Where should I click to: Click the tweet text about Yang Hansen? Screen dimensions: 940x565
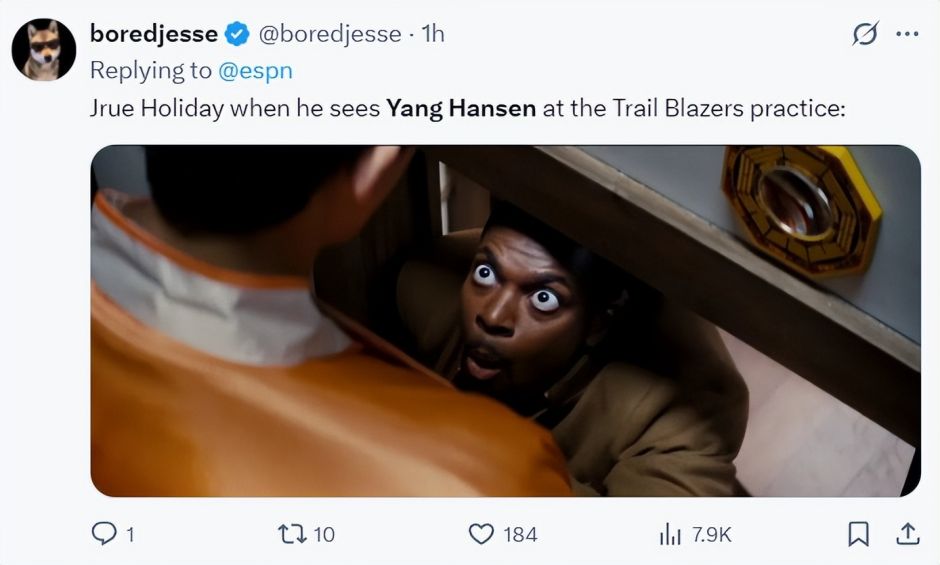coord(468,109)
